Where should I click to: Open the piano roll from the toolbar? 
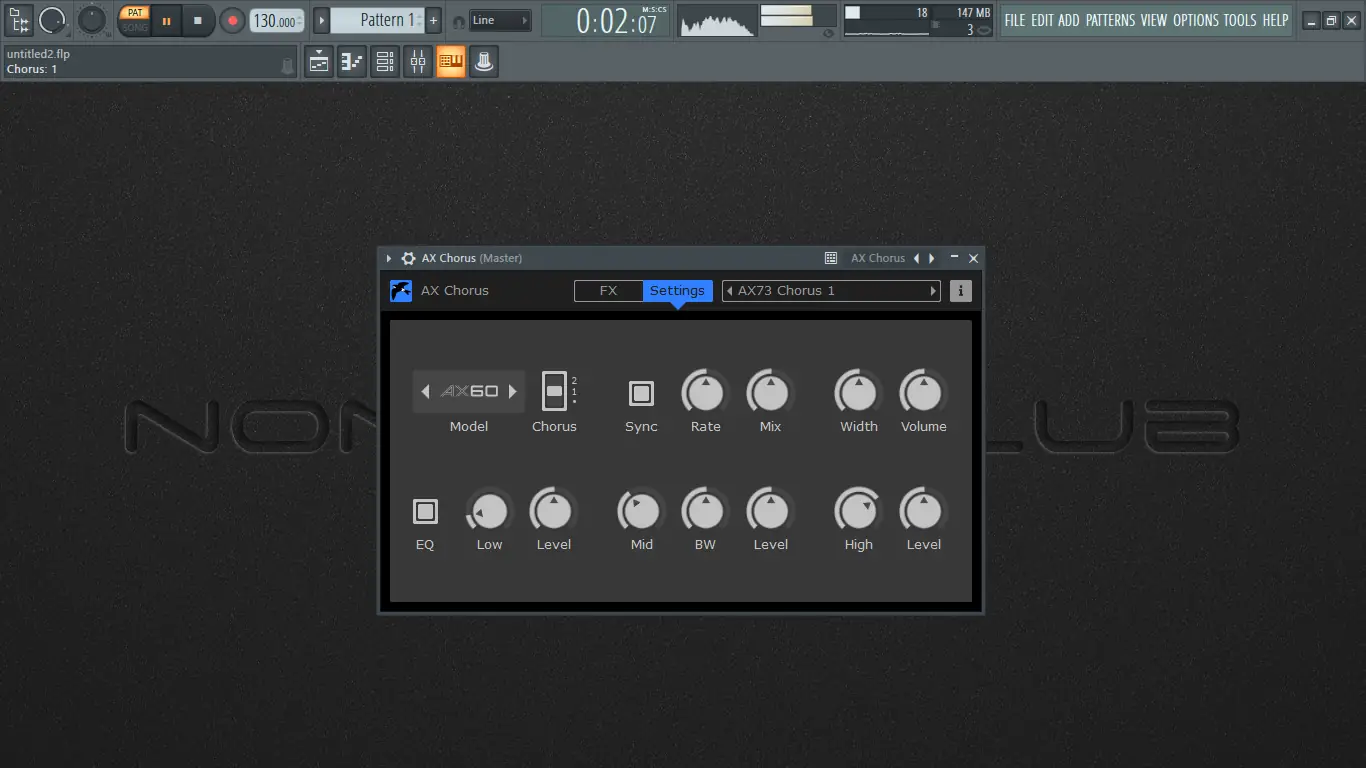point(352,62)
